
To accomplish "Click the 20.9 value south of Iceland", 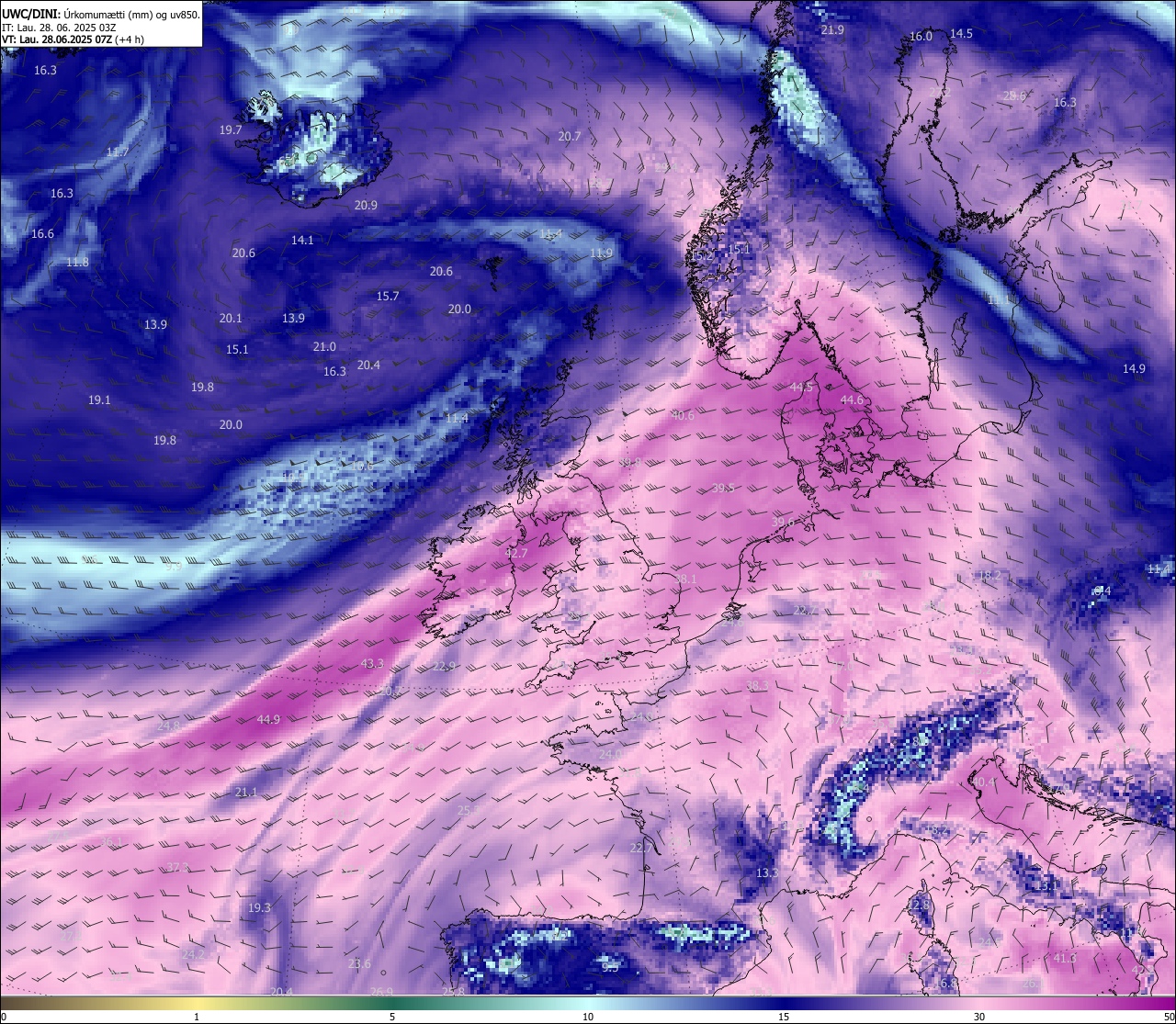I will 366,205.
